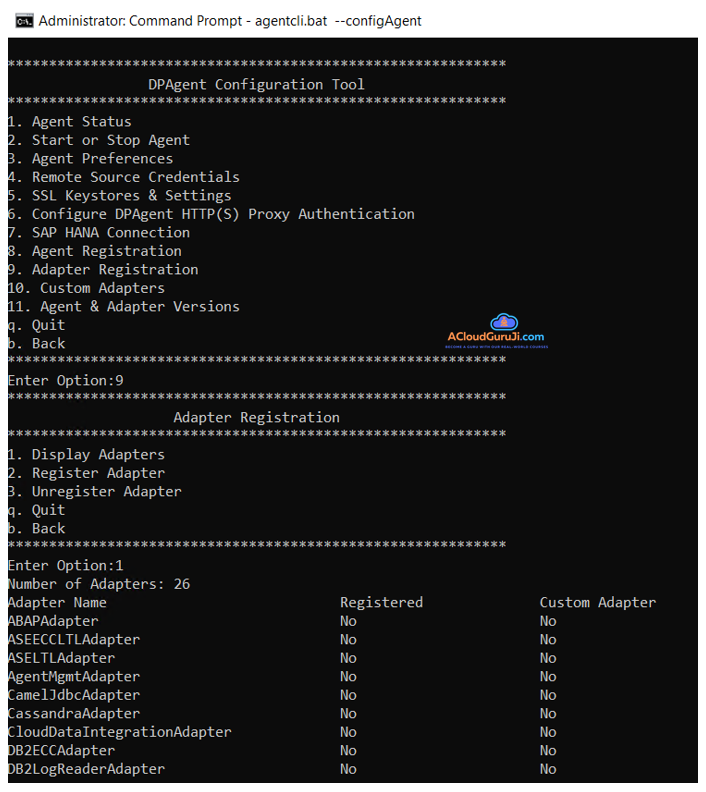Click the Remote Source Credentials option
Image resolution: width=706 pixels, height=792 pixels.
click(123, 177)
